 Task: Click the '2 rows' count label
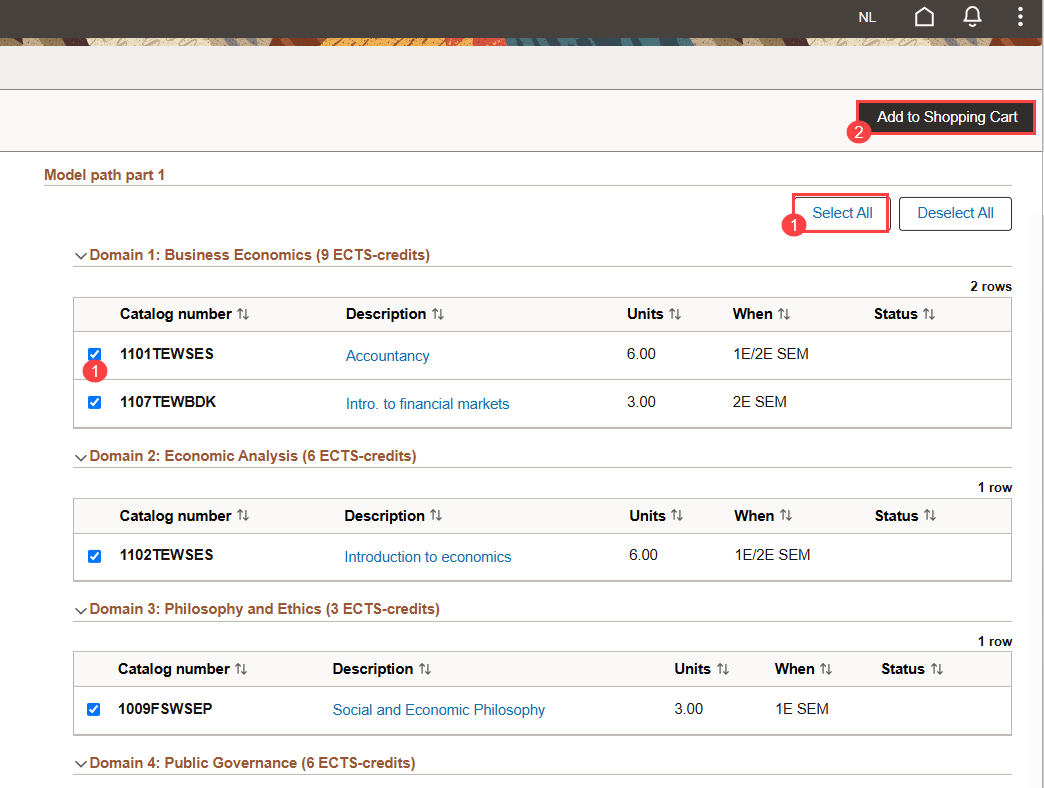coord(991,287)
